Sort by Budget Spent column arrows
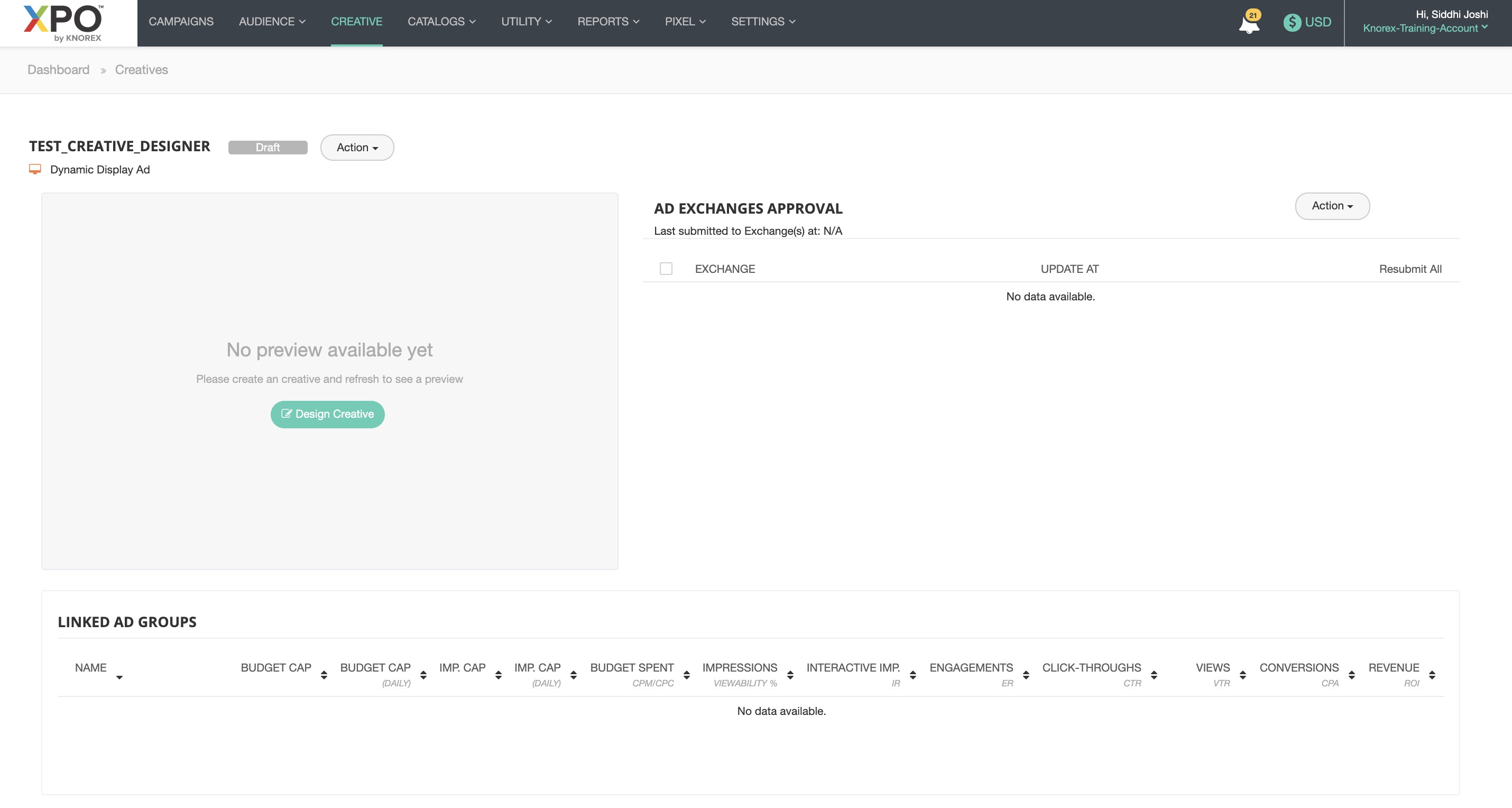The width and height of the screenshot is (1512, 808). [686, 675]
